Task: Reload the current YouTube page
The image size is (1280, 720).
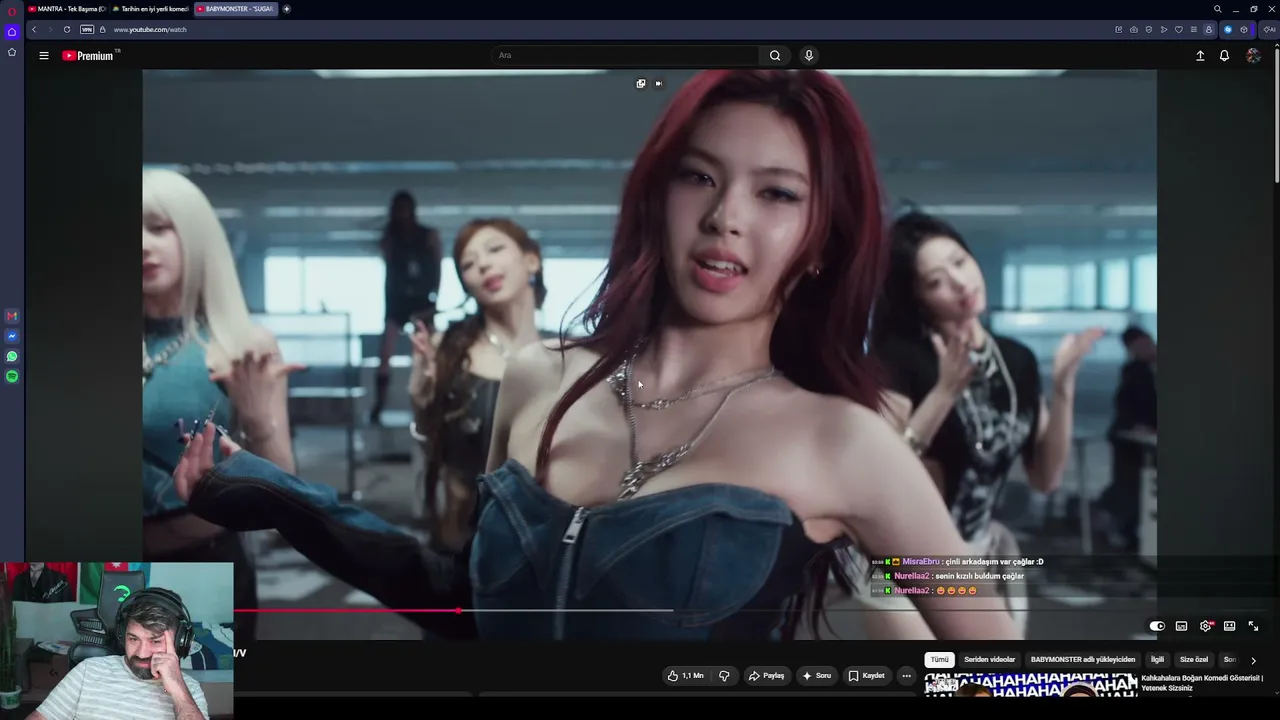Action: tap(67, 30)
